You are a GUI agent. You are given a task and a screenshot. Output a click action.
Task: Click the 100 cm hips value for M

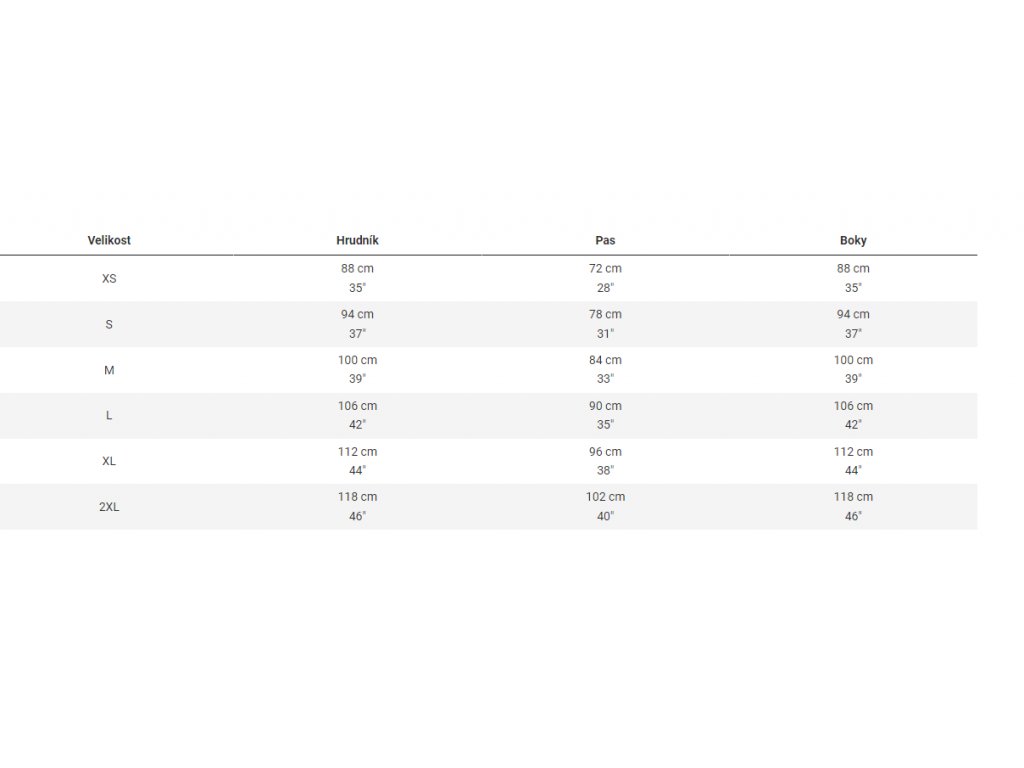[853, 360]
